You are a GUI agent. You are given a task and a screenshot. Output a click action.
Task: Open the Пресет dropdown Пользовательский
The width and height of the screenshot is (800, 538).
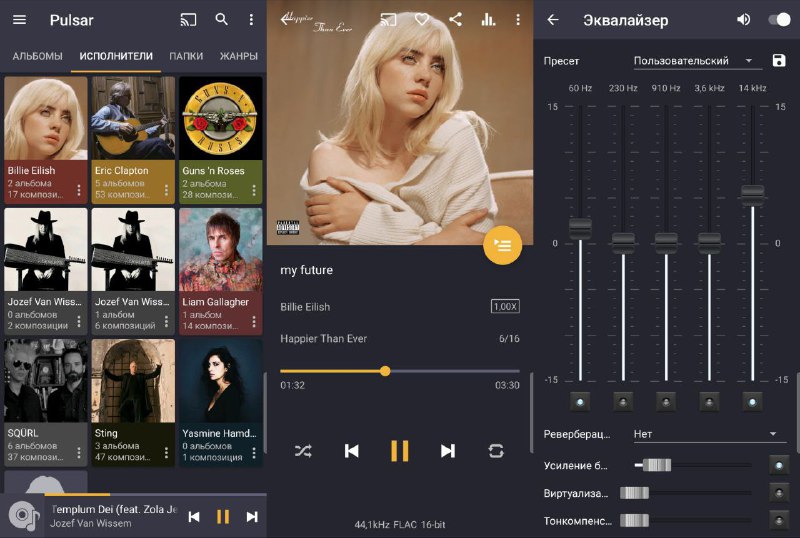(697, 61)
